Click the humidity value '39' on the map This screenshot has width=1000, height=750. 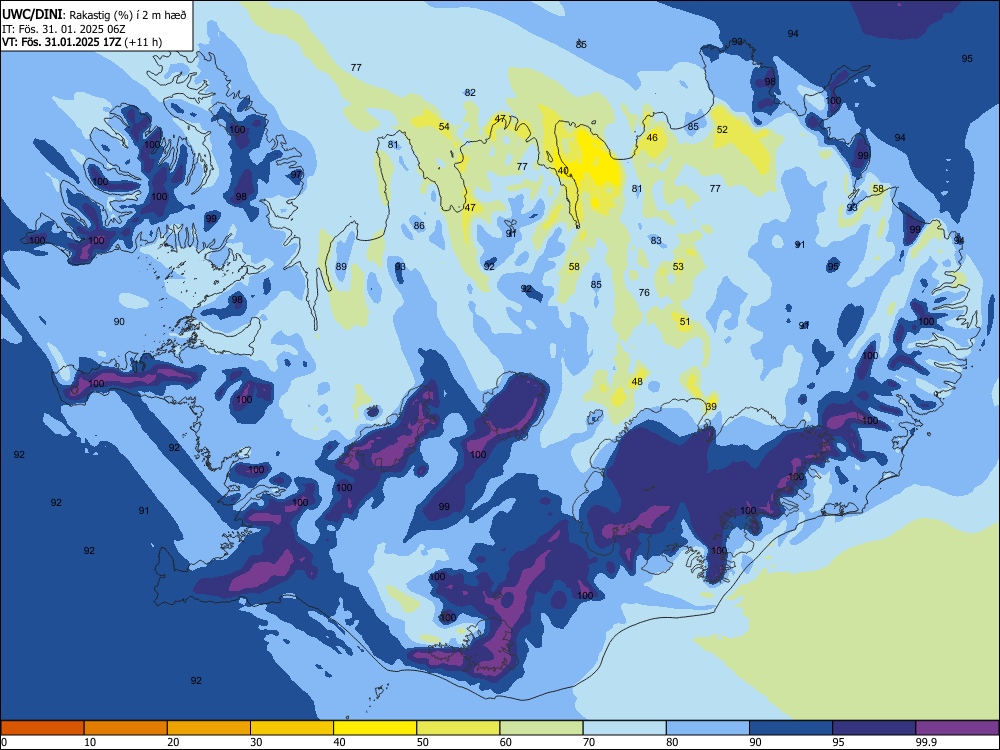point(711,407)
